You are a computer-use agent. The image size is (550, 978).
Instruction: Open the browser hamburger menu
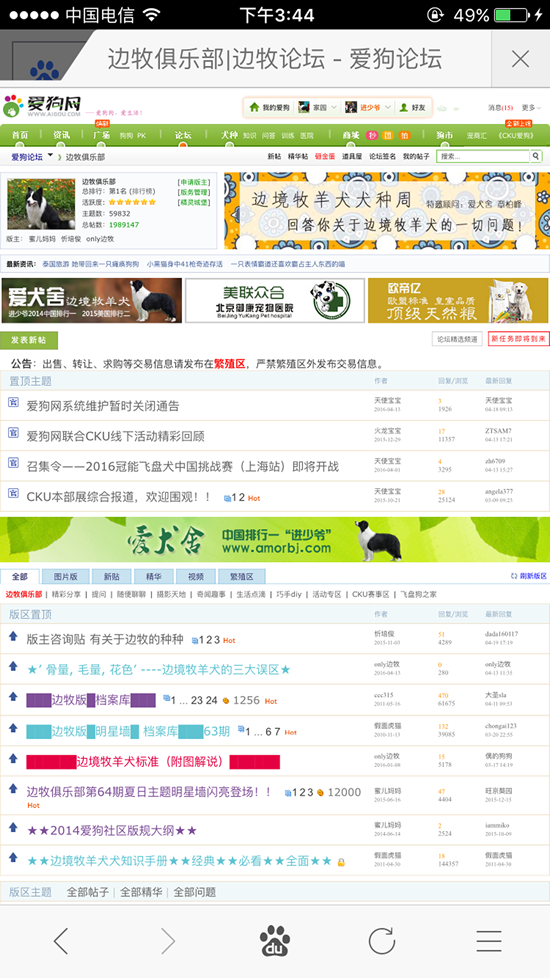pos(489,941)
